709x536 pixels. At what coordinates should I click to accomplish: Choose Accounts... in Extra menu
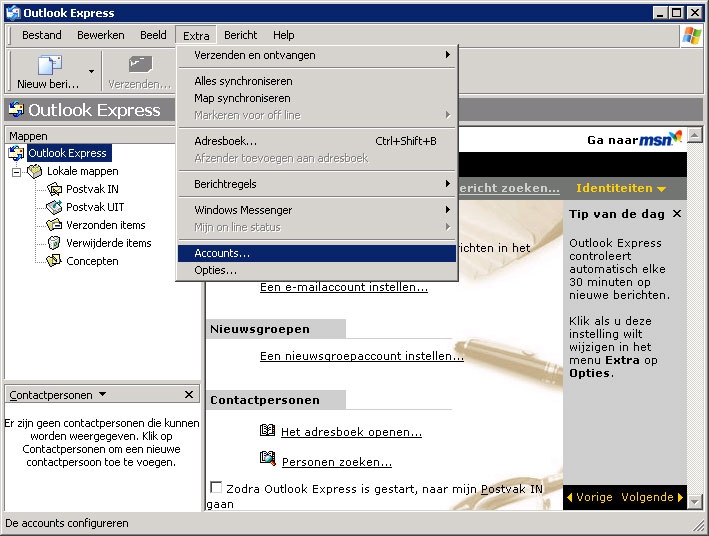317,253
